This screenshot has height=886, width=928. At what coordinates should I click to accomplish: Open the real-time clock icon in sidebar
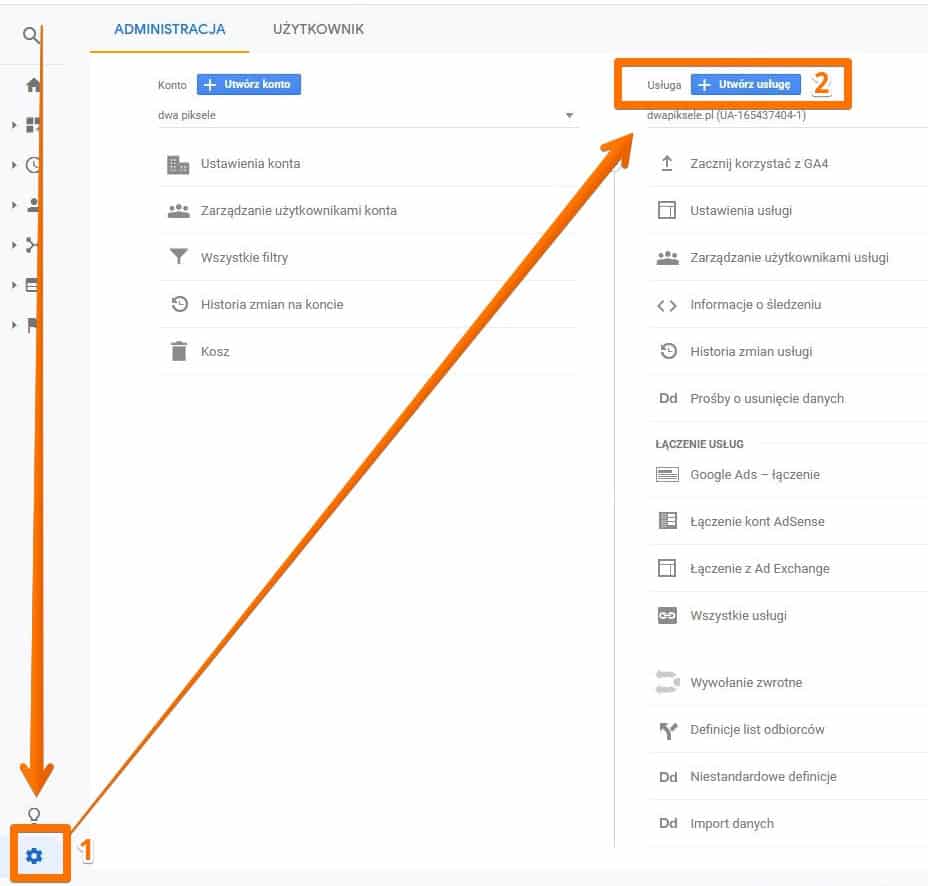pyautogui.click(x=33, y=165)
